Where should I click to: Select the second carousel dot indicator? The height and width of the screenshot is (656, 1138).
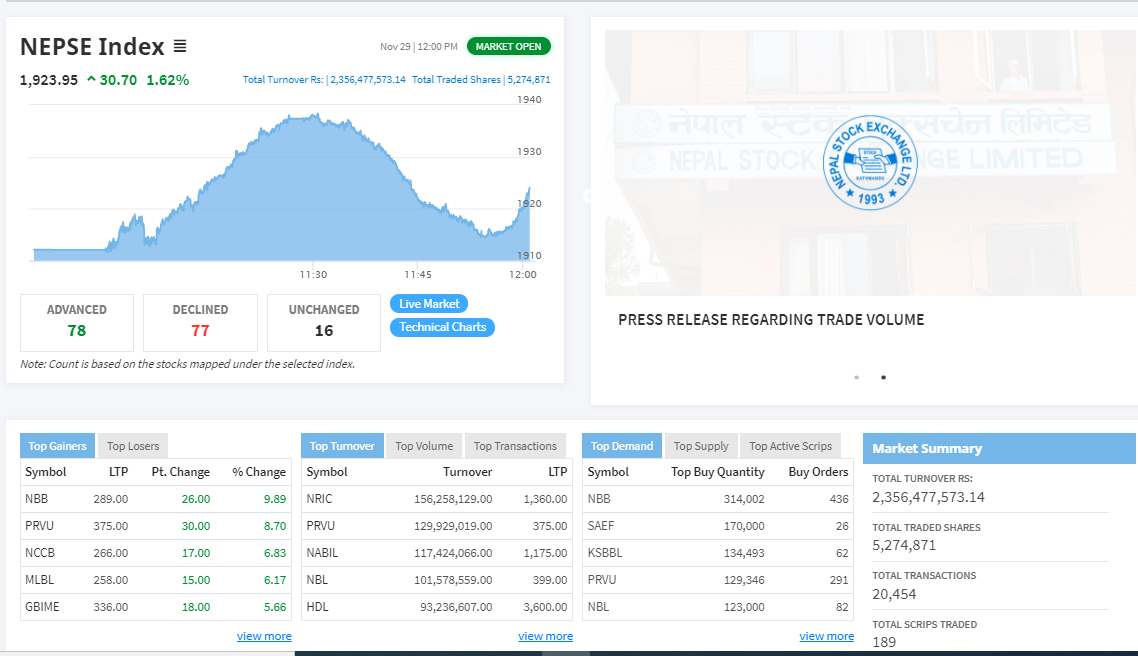tap(883, 377)
